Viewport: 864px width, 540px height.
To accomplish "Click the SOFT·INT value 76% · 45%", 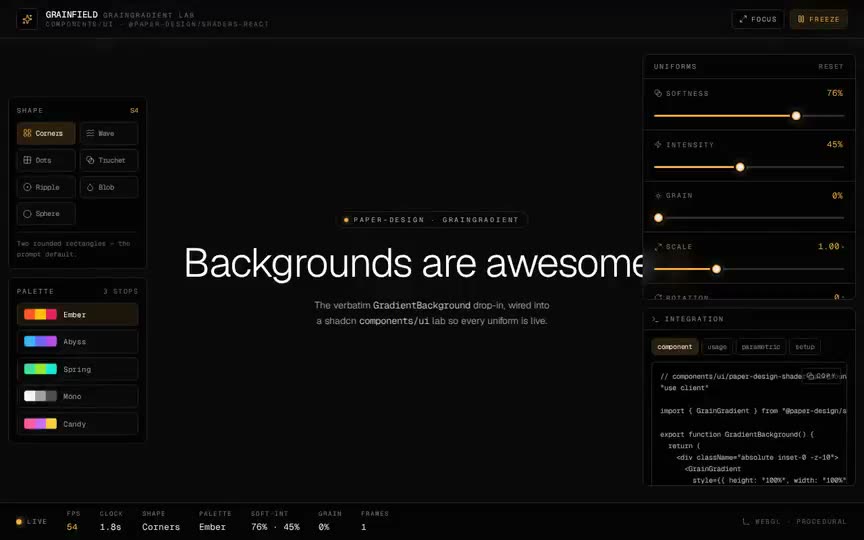I will click(276, 527).
